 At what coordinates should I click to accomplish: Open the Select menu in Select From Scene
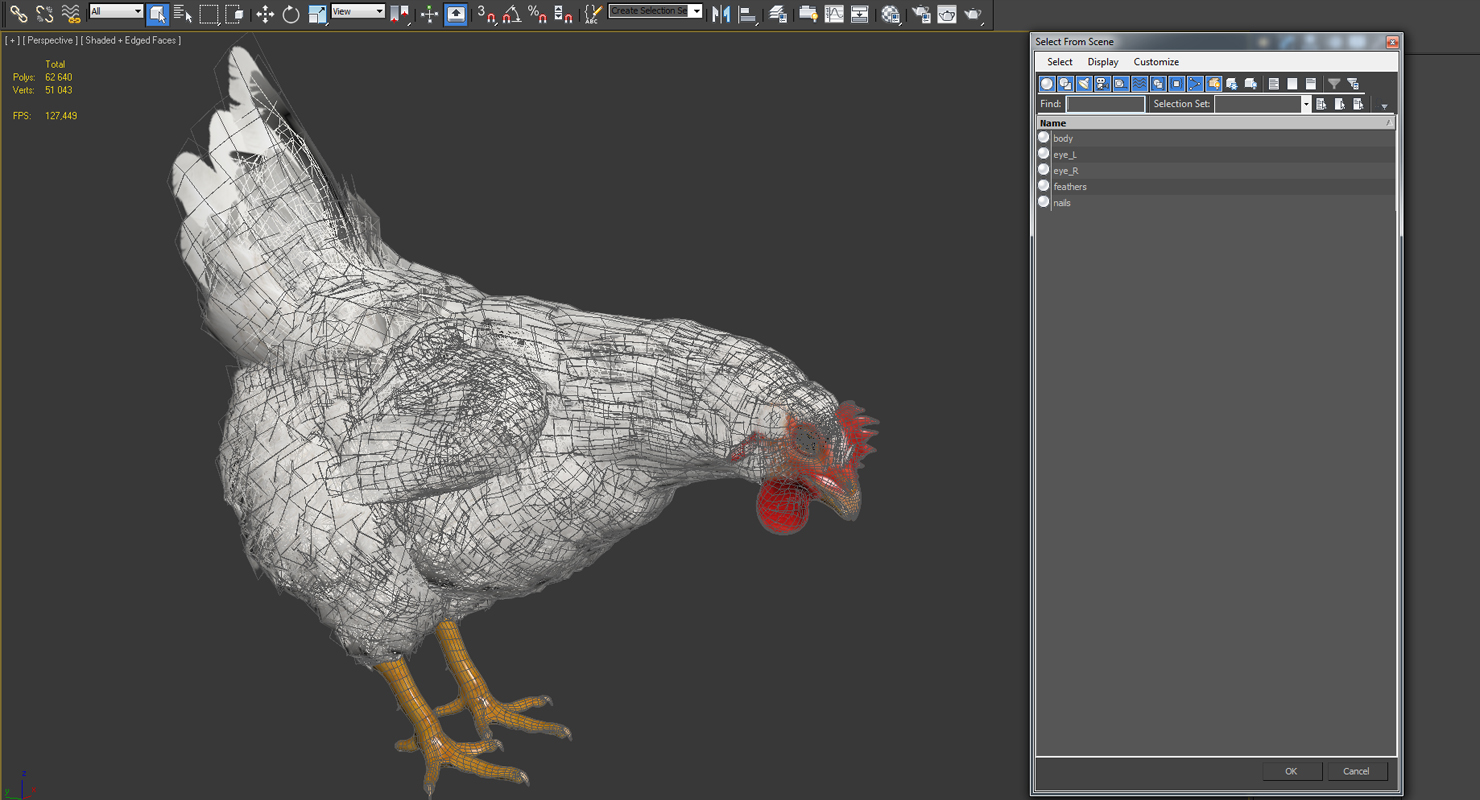tap(1060, 62)
